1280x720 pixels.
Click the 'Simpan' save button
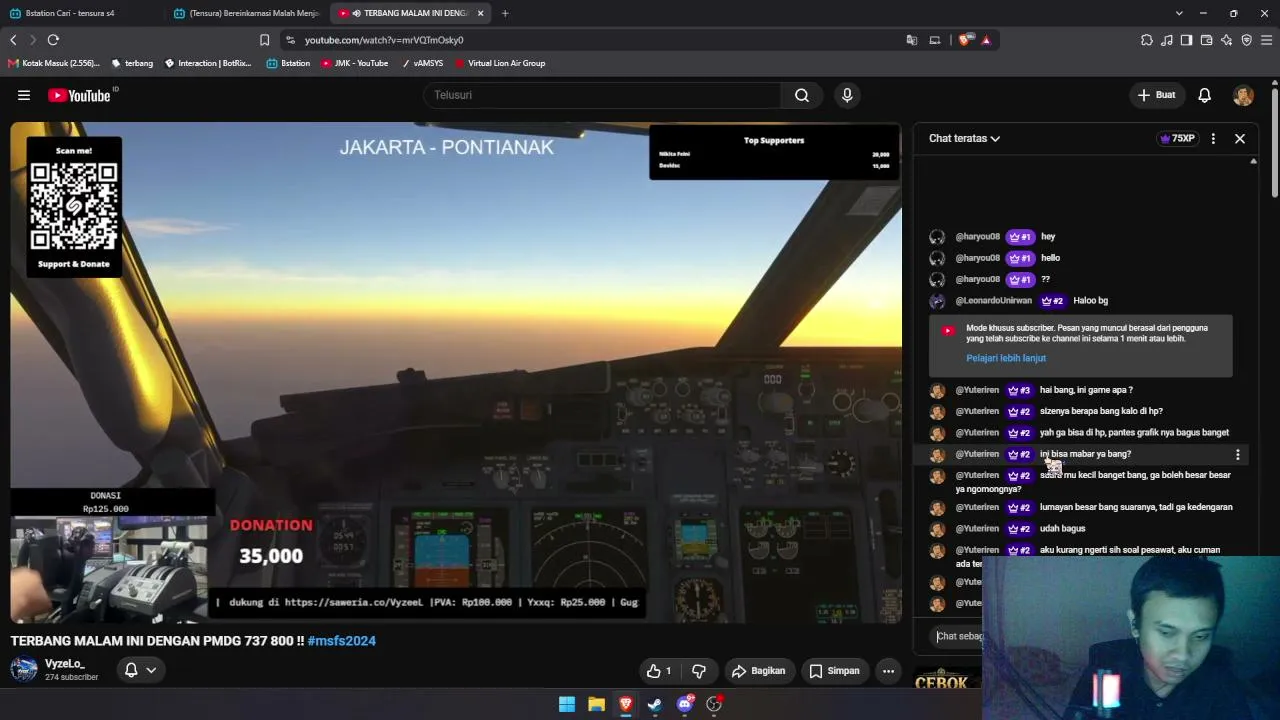834,671
